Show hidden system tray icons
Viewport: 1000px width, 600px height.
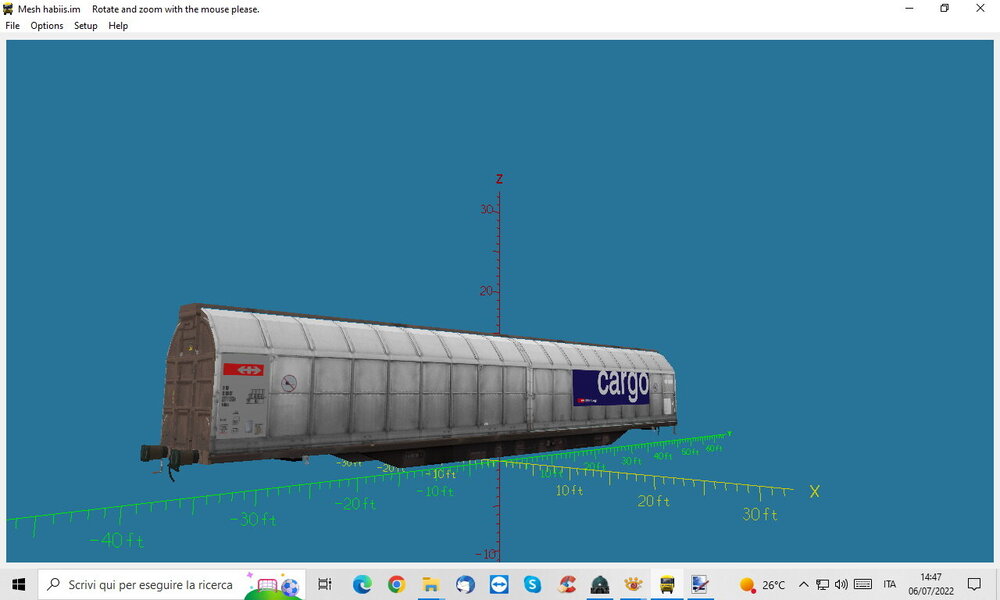click(x=804, y=584)
